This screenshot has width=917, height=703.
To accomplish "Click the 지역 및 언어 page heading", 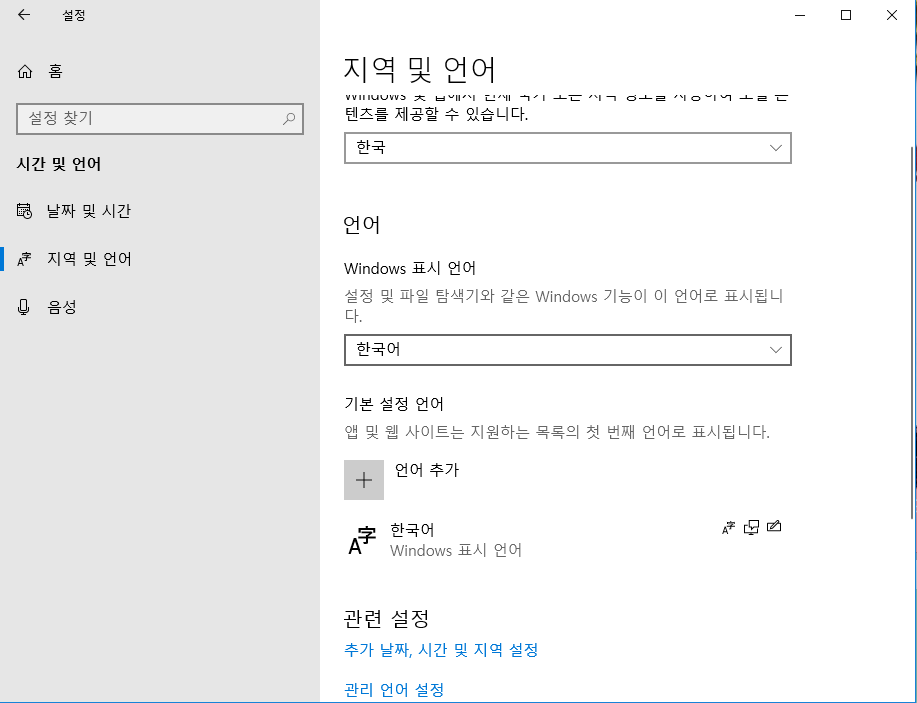I will pos(419,69).
